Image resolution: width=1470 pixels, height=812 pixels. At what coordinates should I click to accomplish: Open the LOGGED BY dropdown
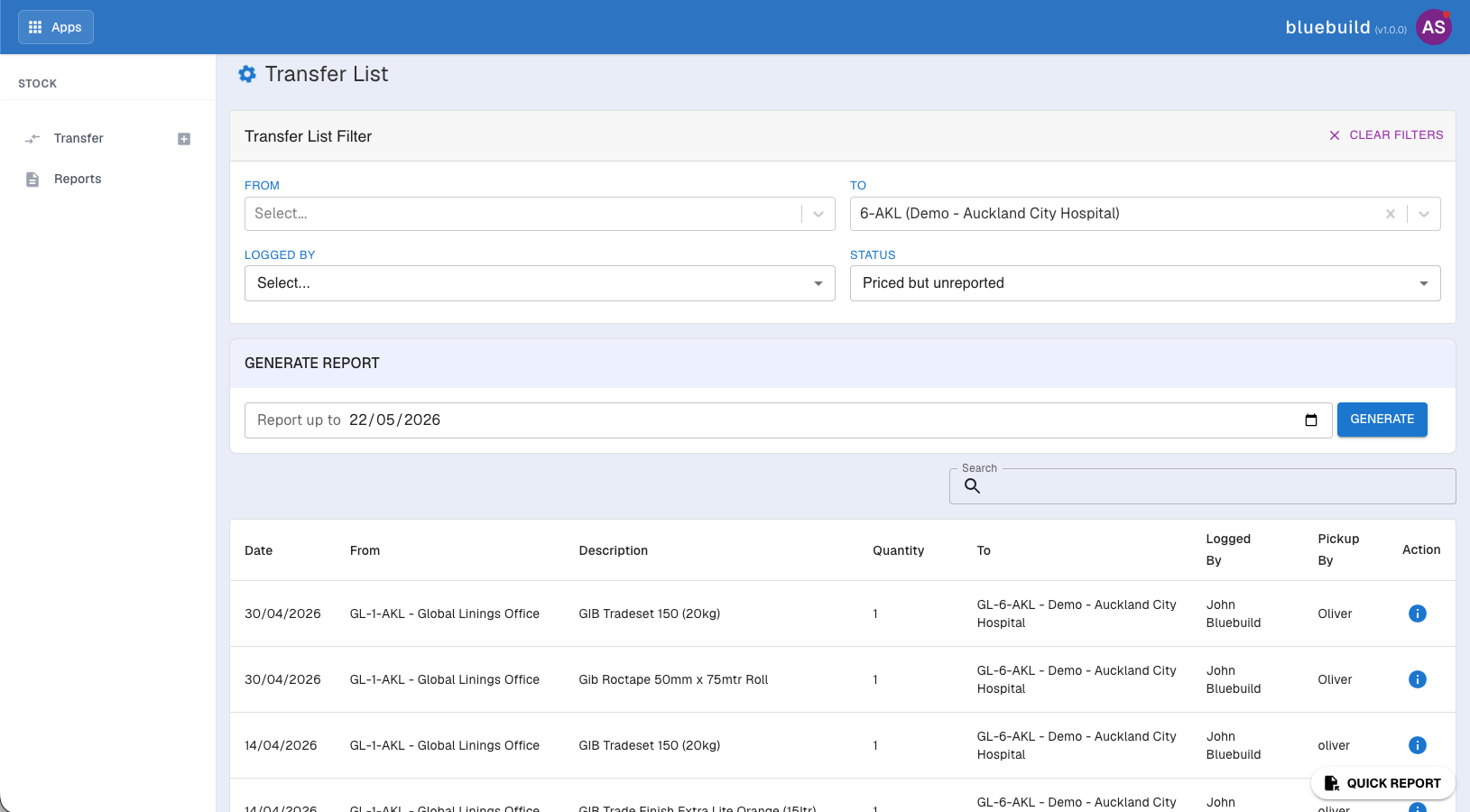point(540,283)
